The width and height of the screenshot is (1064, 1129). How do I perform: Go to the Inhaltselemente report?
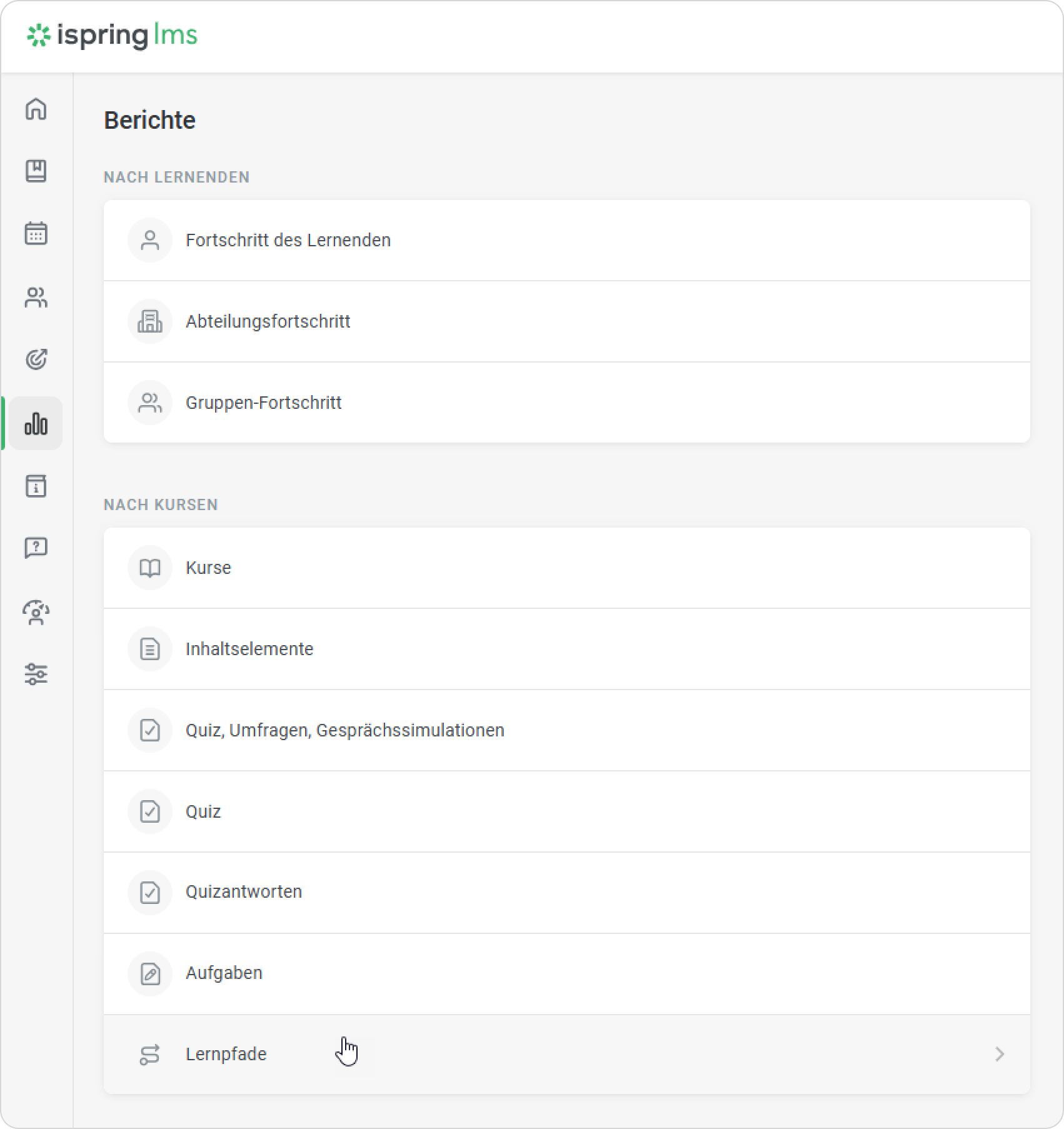(x=249, y=650)
